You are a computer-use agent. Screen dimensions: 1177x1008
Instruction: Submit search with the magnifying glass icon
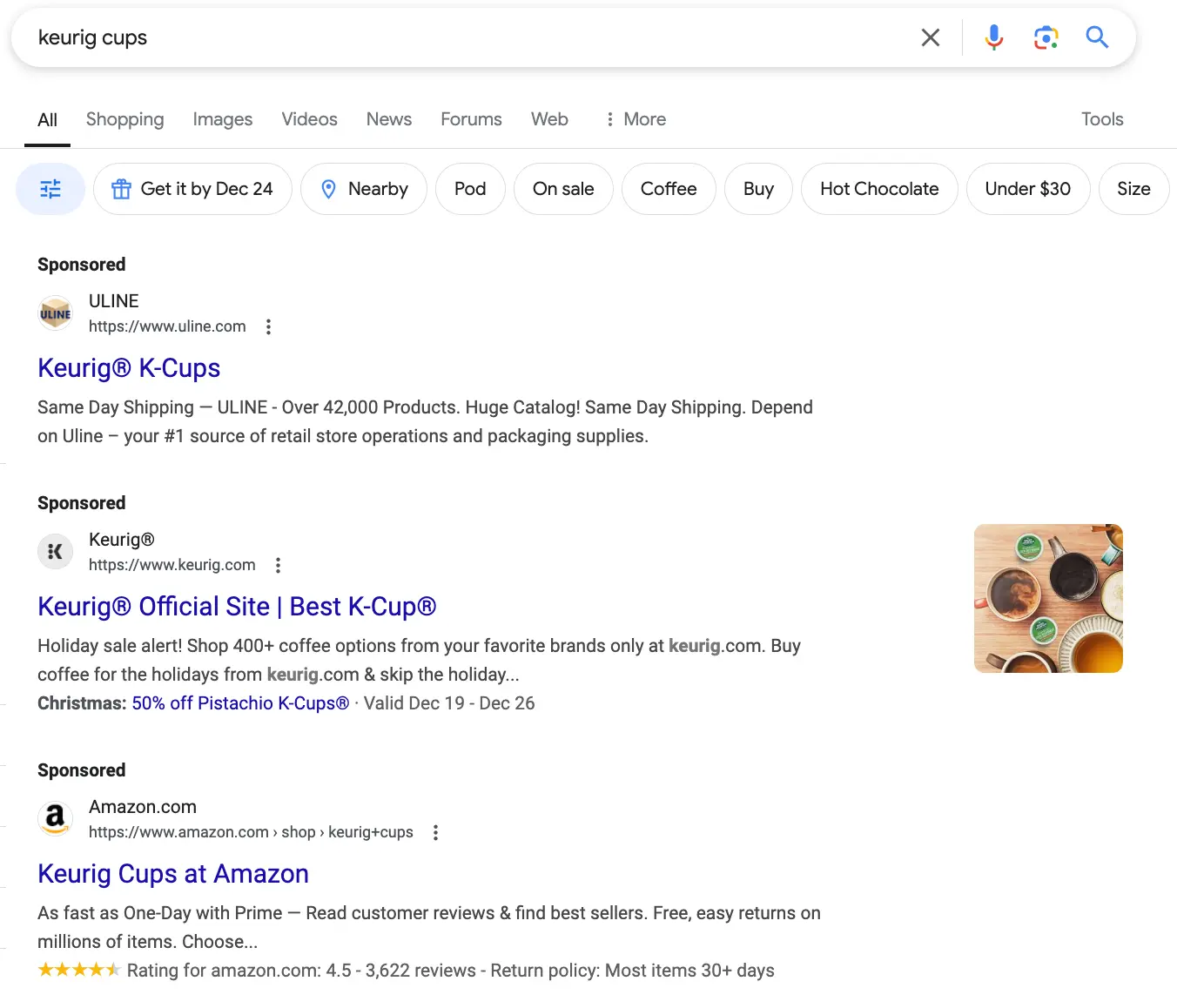click(x=1097, y=37)
